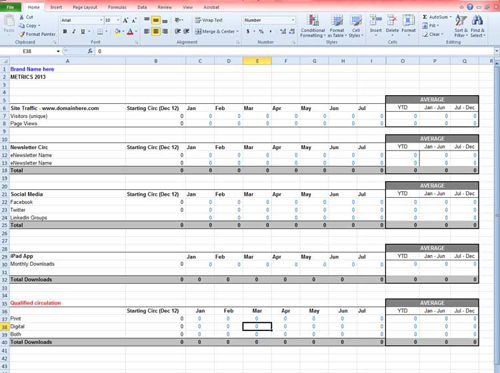Set Top Align vertical alignment

(147, 20)
